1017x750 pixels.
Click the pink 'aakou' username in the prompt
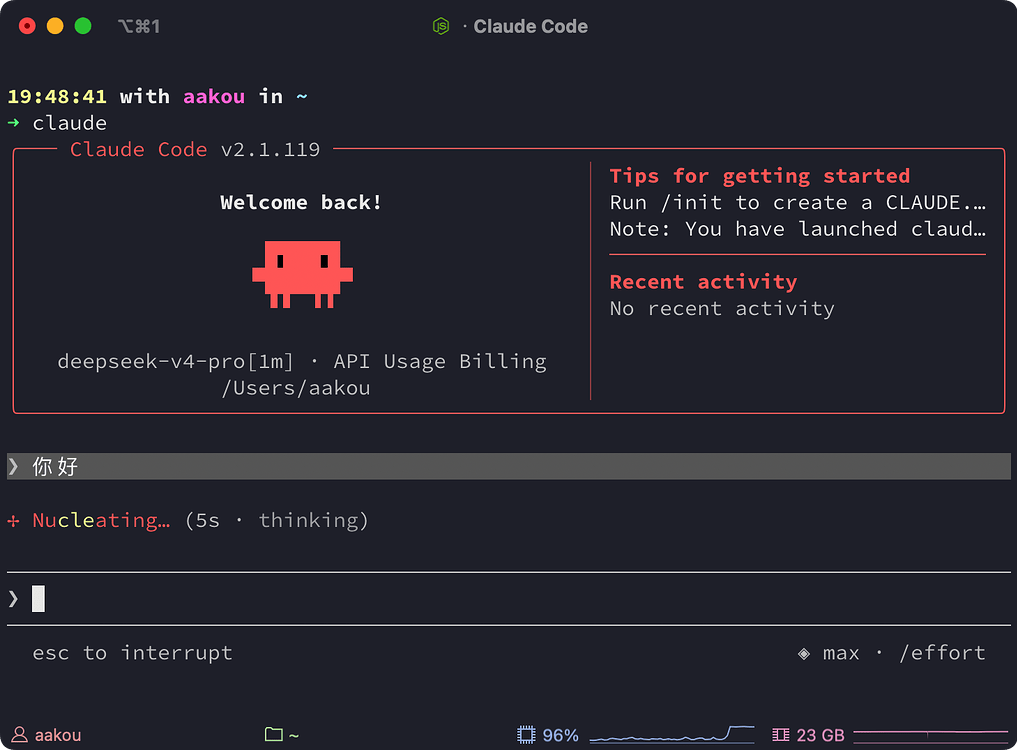point(214,96)
